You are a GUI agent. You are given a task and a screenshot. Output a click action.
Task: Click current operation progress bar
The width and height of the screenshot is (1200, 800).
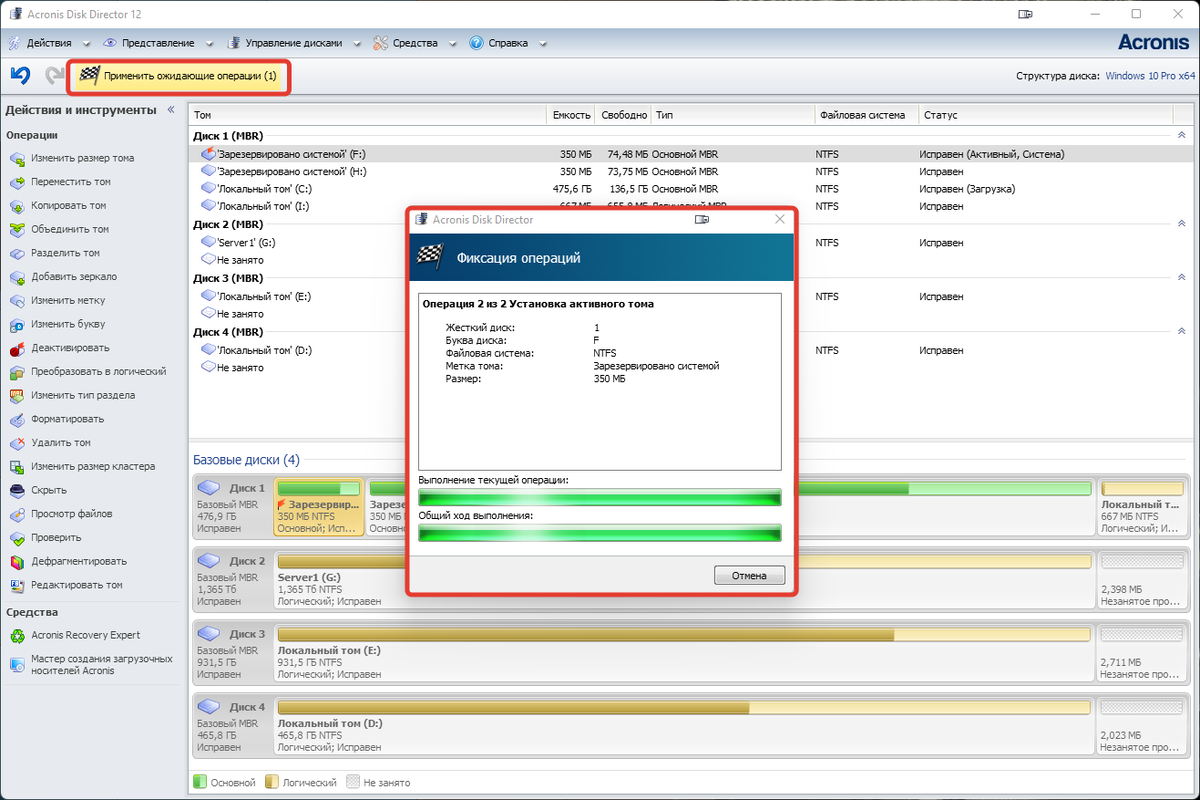tap(599, 498)
